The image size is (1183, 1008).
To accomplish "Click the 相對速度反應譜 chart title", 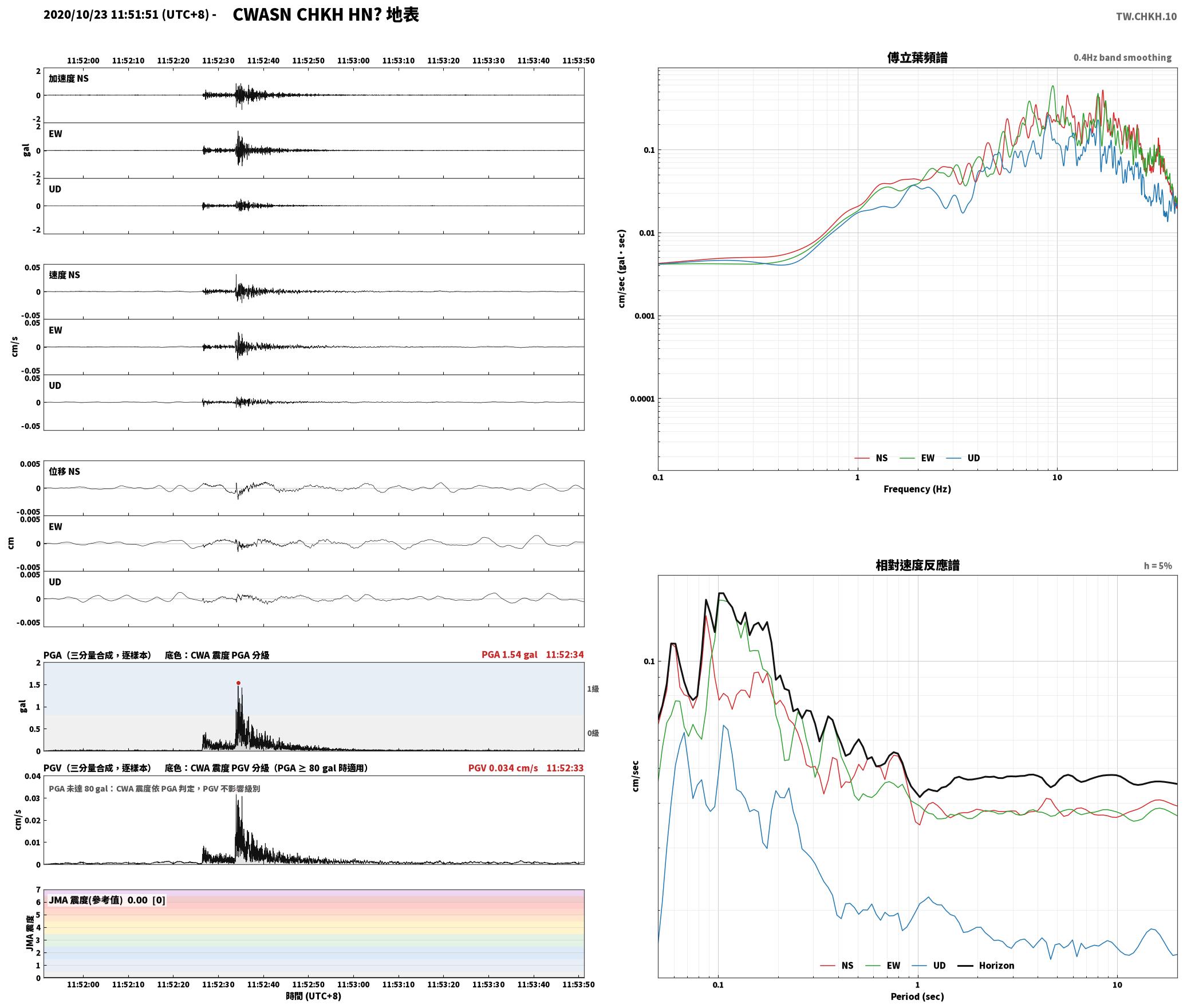I will [x=917, y=565].
